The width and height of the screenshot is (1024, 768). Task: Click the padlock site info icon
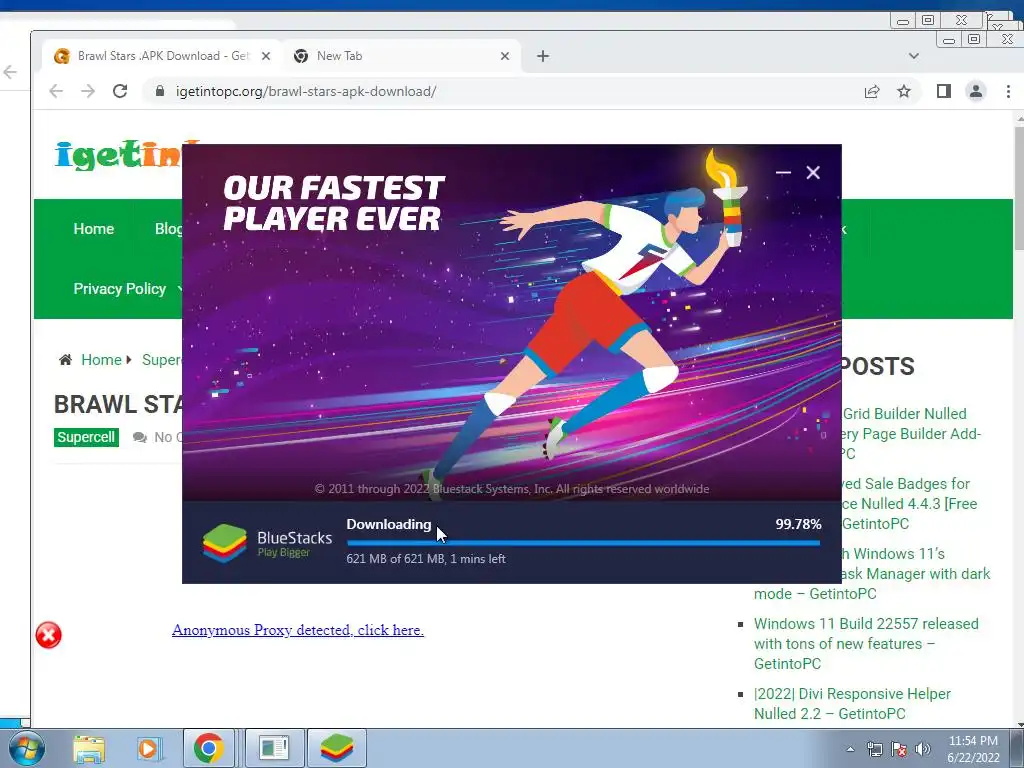click(160, 91)
